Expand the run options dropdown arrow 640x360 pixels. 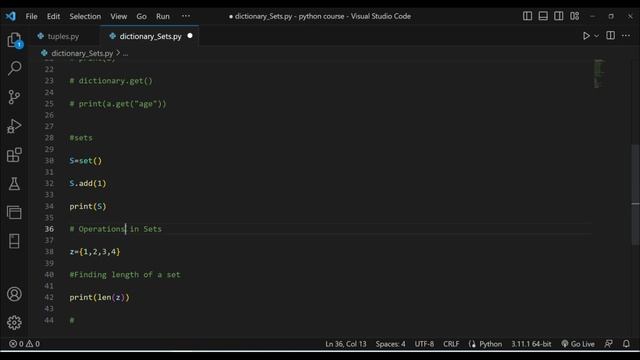click(596, 36)
